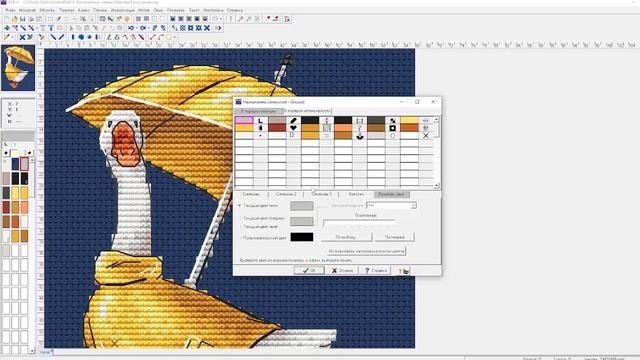Select the letter T text tool icon
This screenshot has height=360, width=640.
click(x=51, y=28)
